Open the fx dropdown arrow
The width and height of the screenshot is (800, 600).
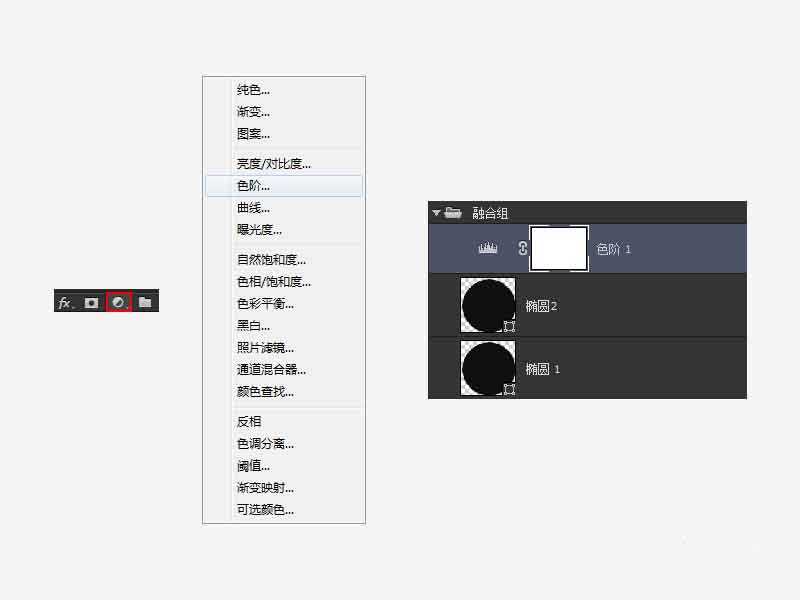pyautogui.click(x=70, y=302)
